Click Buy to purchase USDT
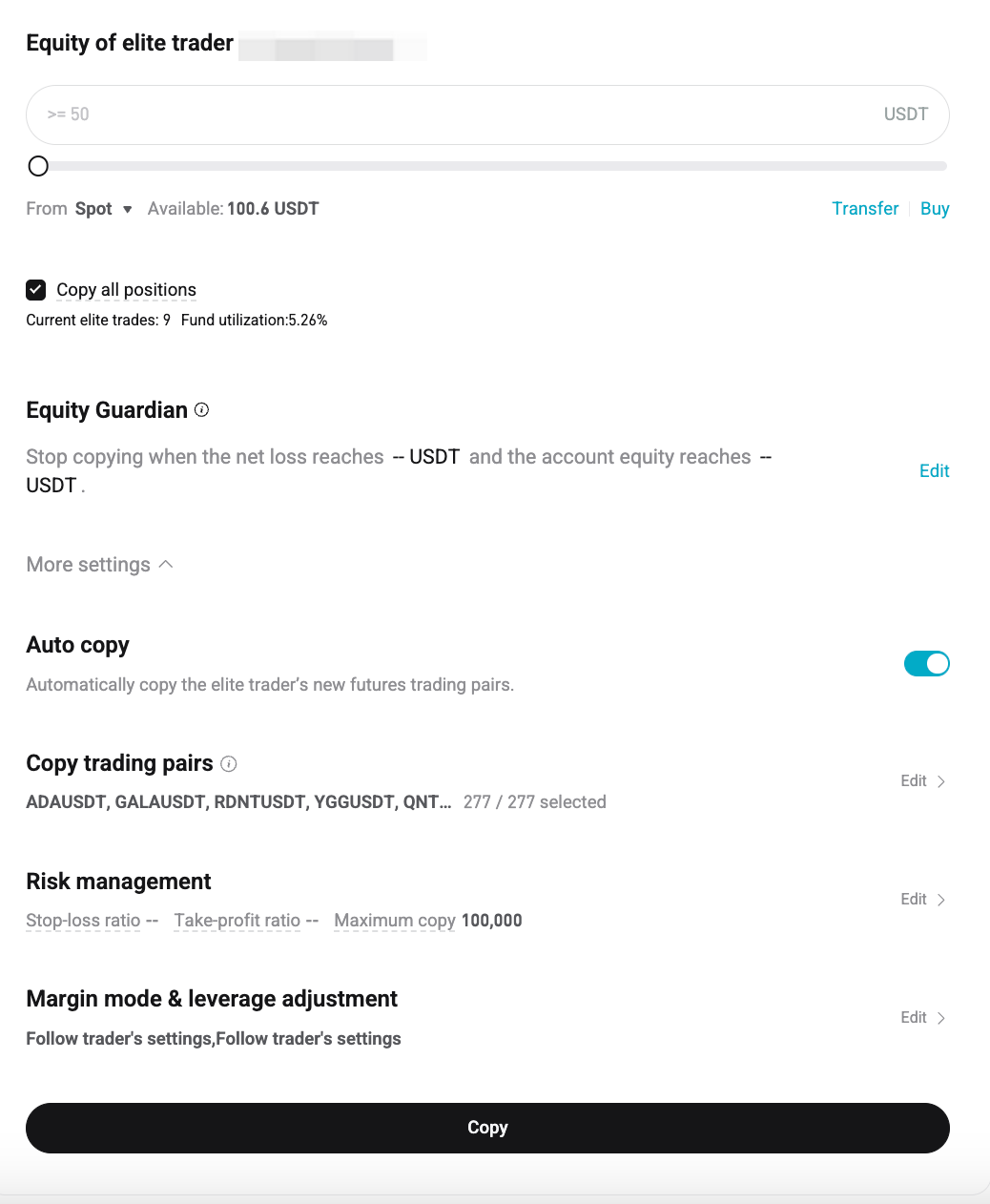This screenshot has width=990, height=1204. pos(934,208)
